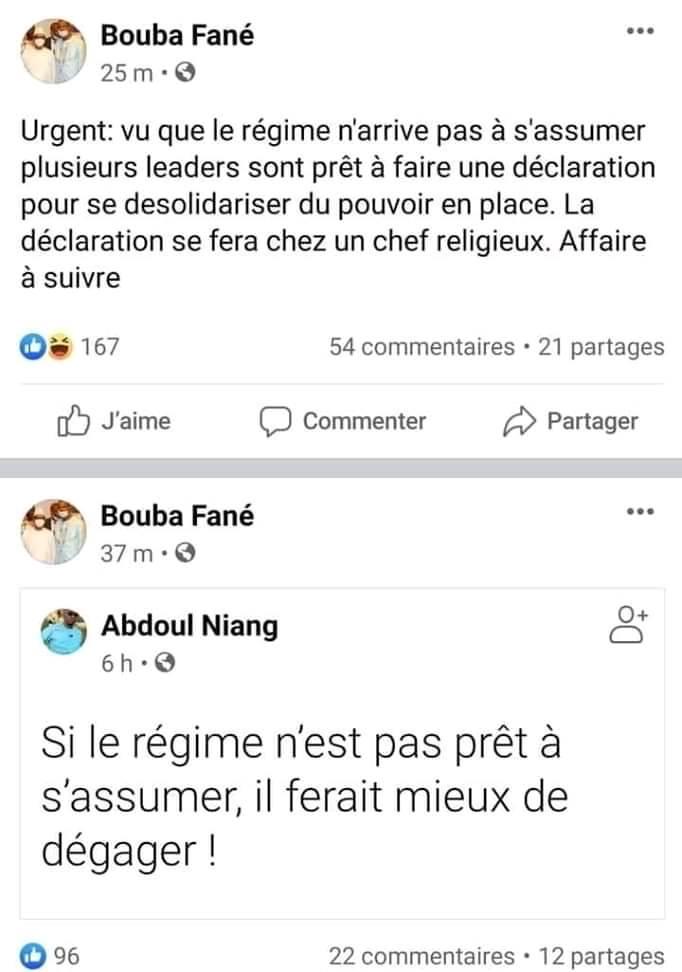Click the globe privacy icon next to 37 m

coord(184,552)
